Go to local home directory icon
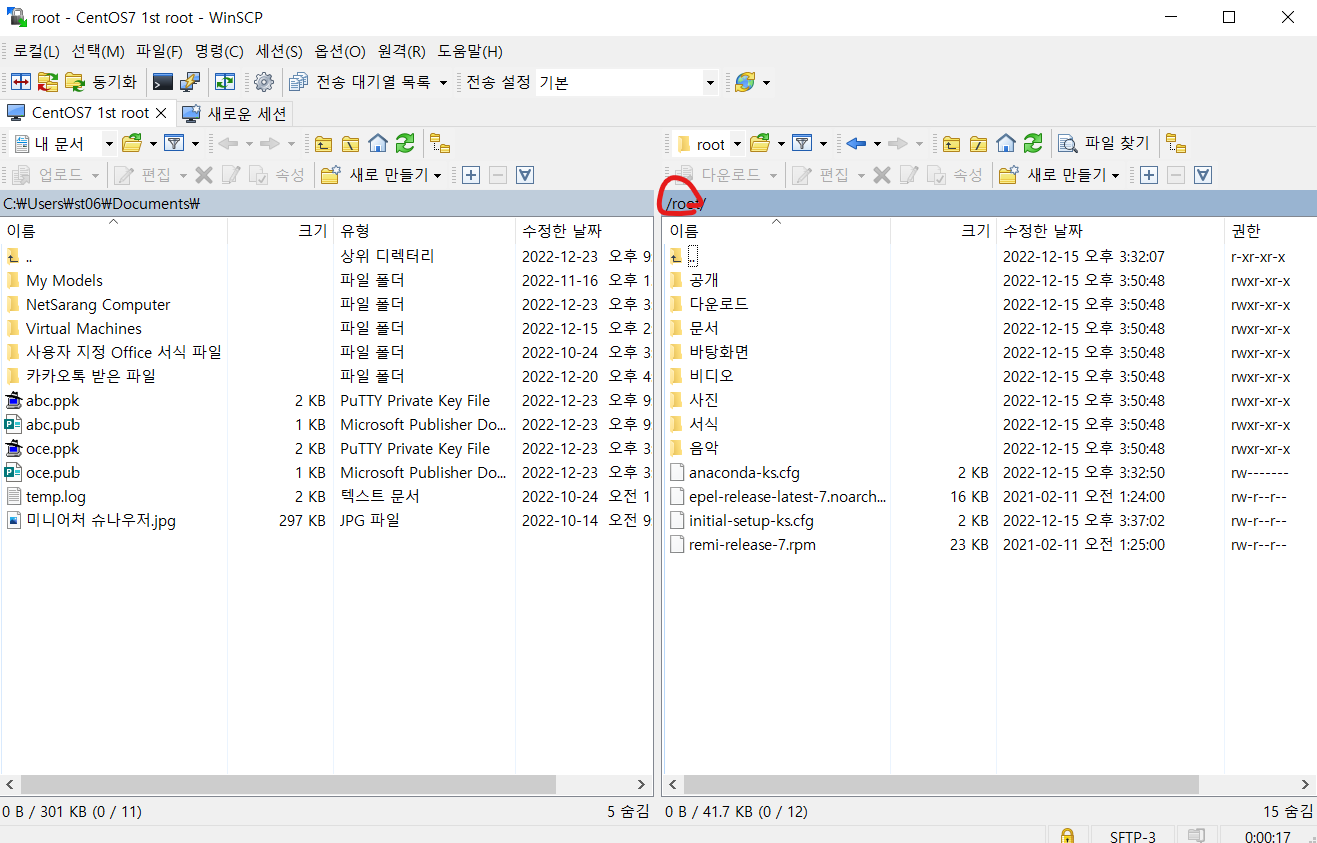 pyautogui.click(x=377, y=144)
